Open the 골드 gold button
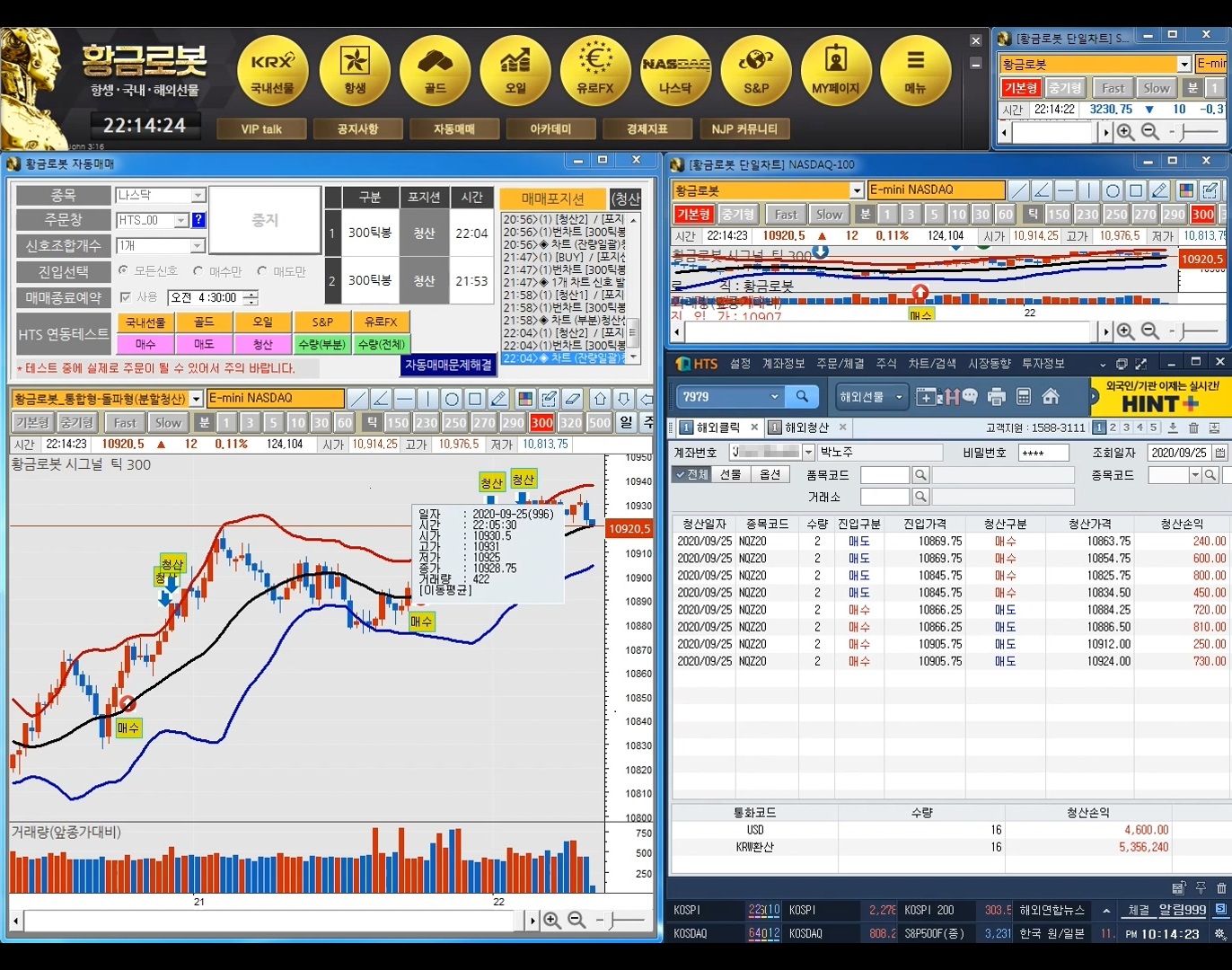 (436, 72)
